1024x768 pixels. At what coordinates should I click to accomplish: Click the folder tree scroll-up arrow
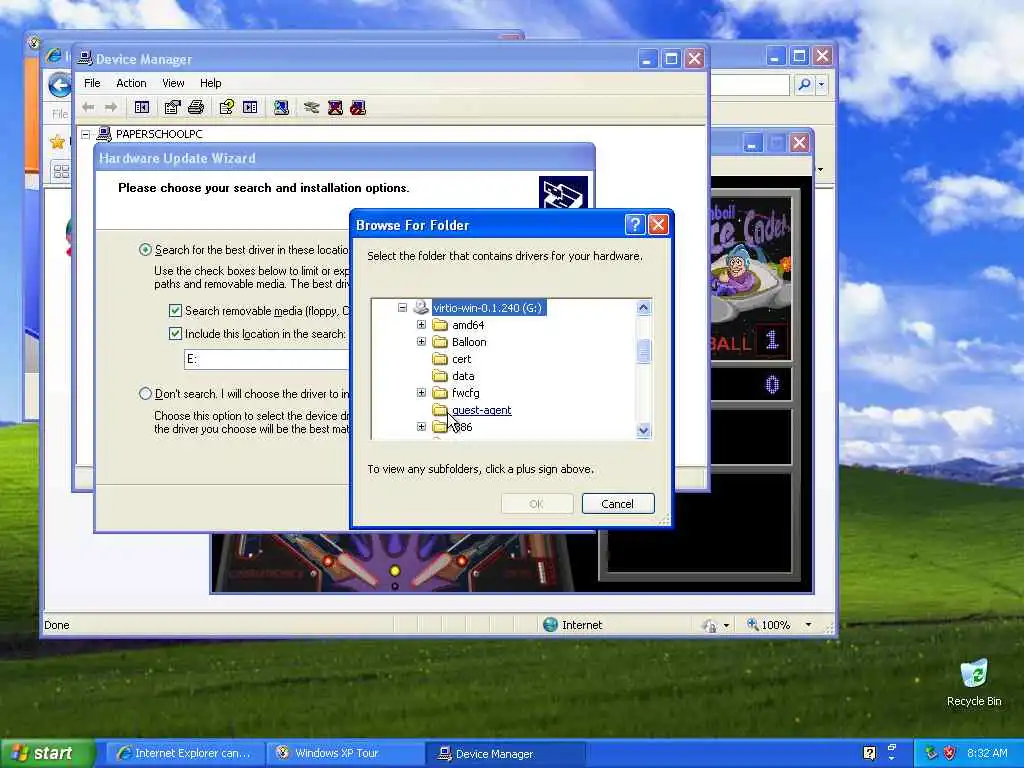point(643,308)
